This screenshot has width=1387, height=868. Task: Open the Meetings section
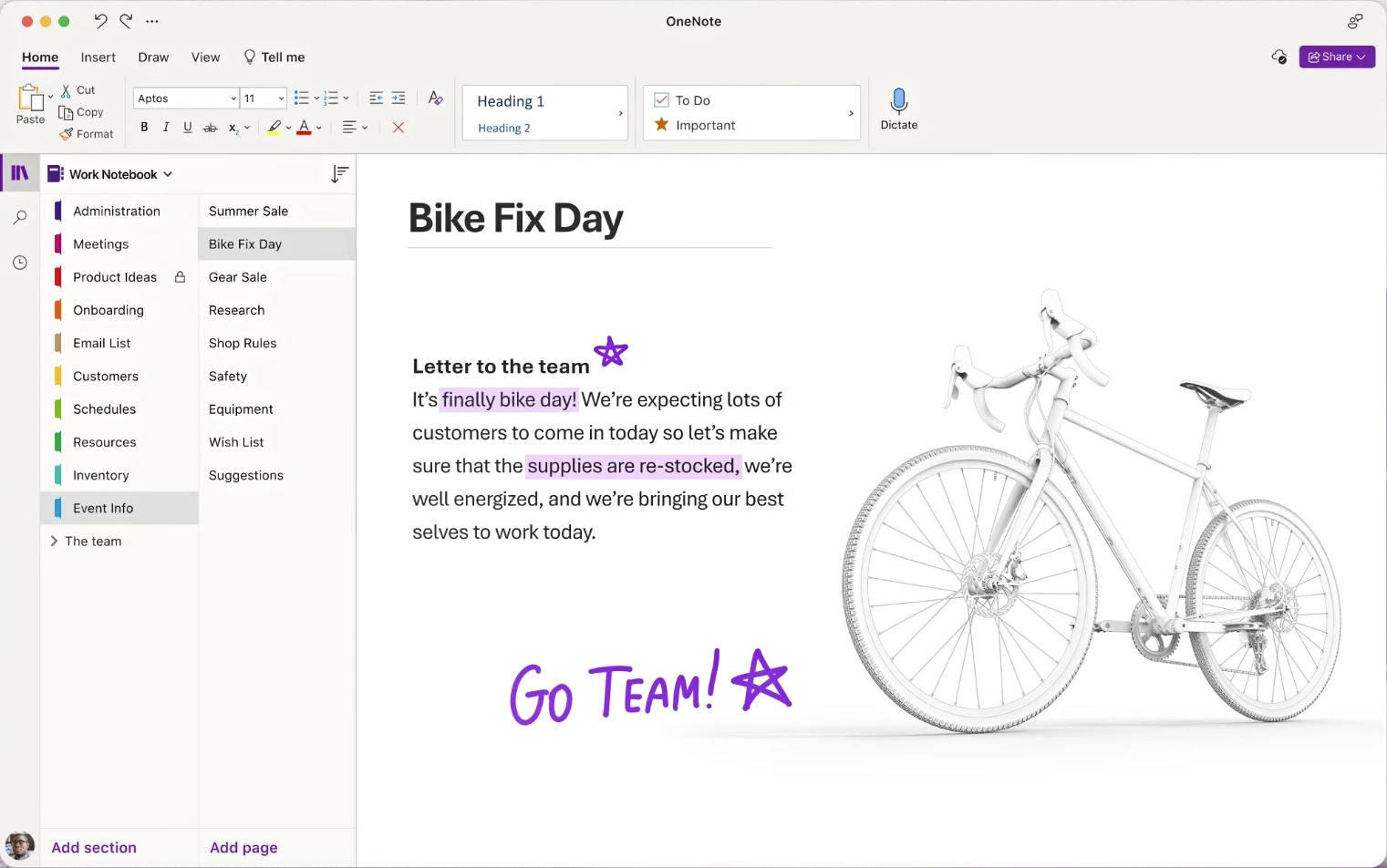tap(119, 244)
